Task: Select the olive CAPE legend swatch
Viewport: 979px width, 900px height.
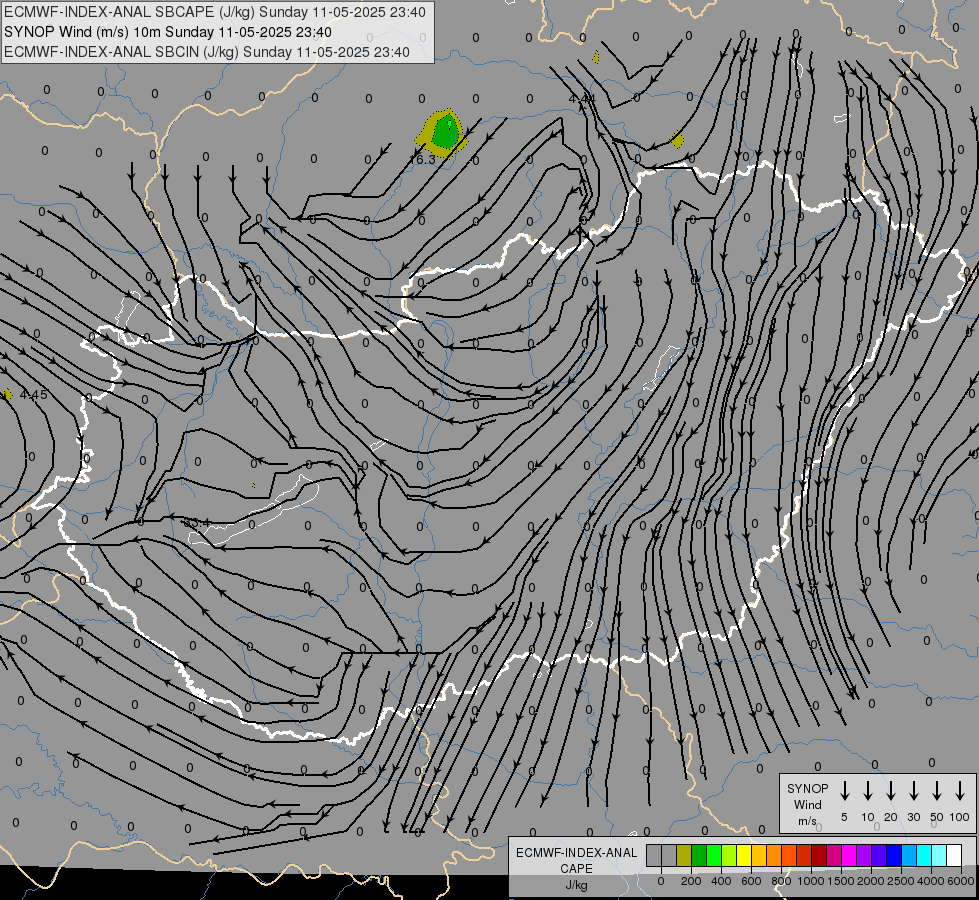Action: pos(684,855)
